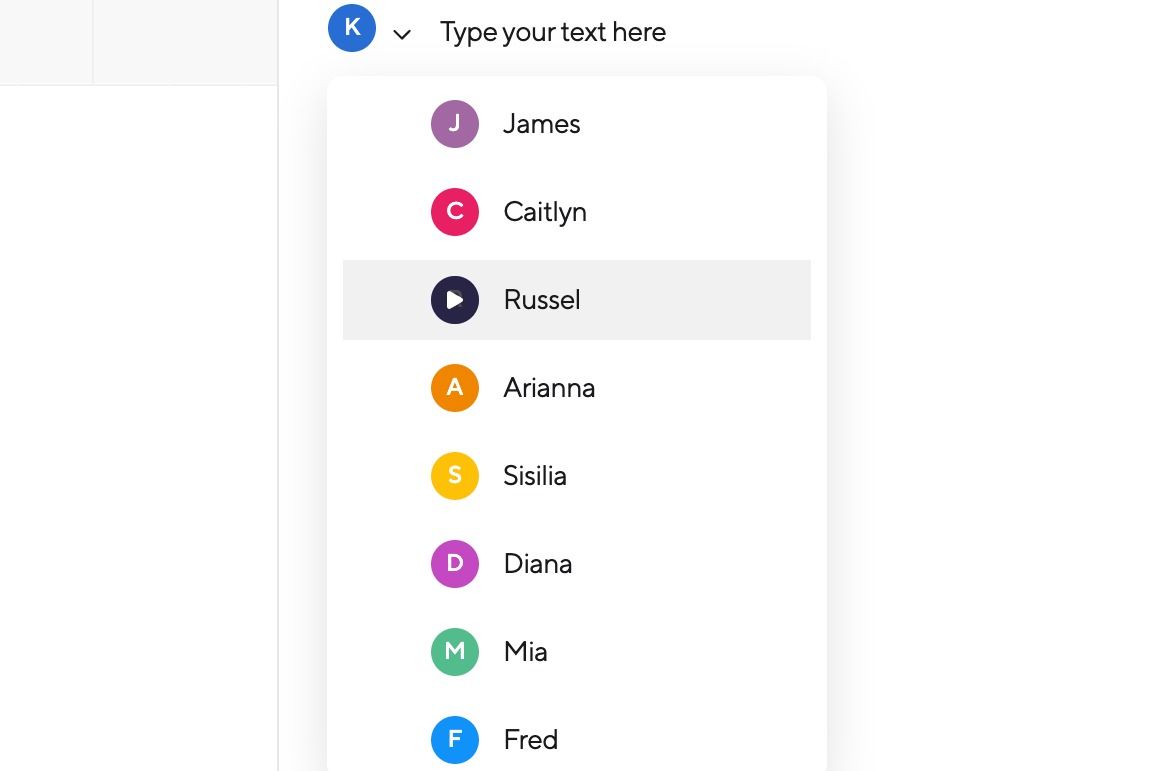
Task: Click Arianna's orange A avatar
Action: (455, 388)
